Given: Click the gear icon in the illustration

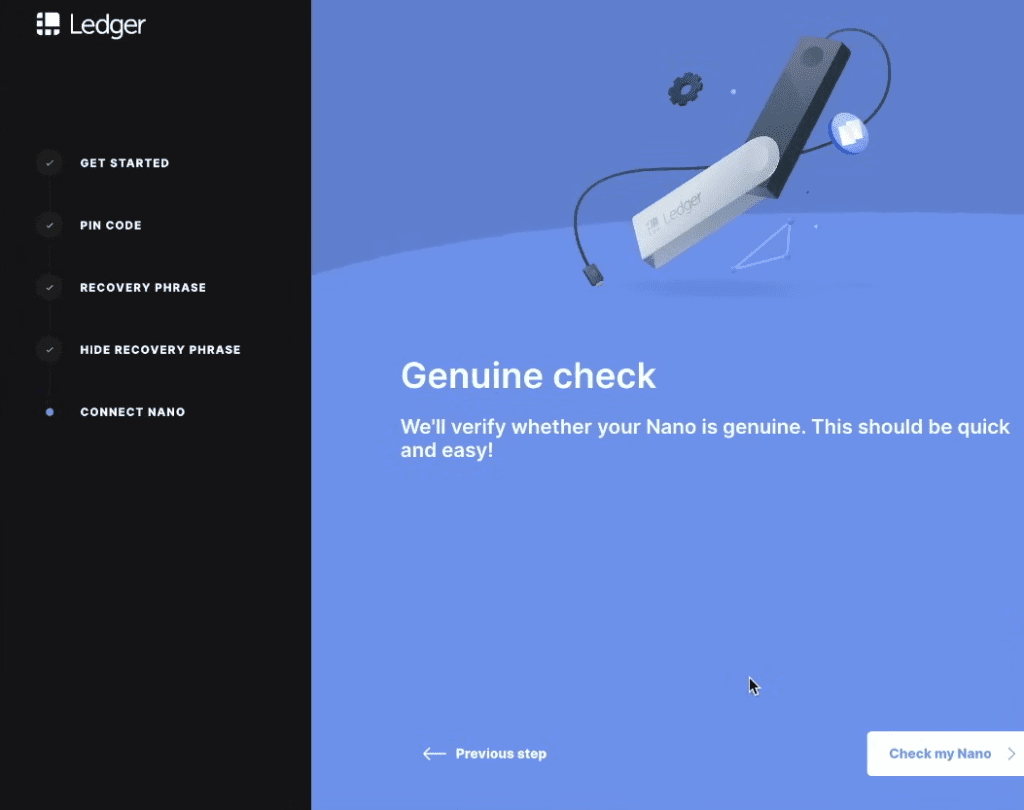Looking at the screenshot, I should (x=685, y=89).
